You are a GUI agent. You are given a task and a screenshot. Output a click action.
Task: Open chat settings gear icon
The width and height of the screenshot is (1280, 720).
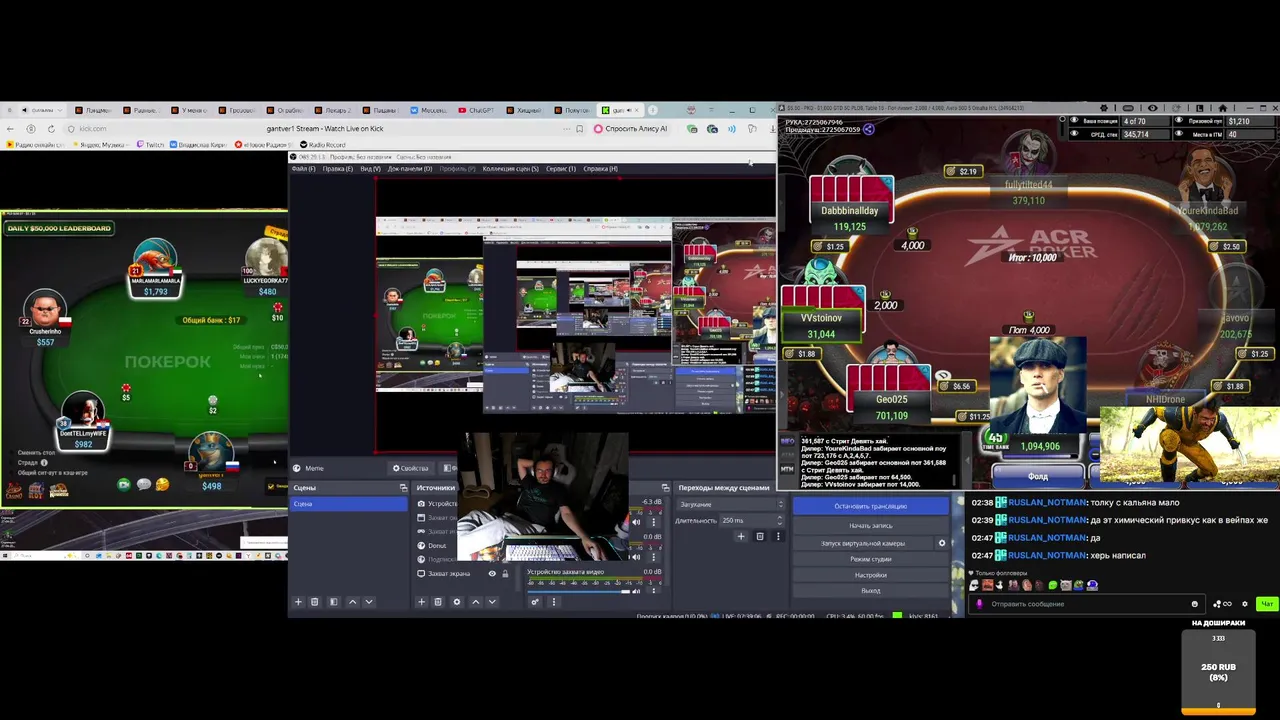(1245, 604)
